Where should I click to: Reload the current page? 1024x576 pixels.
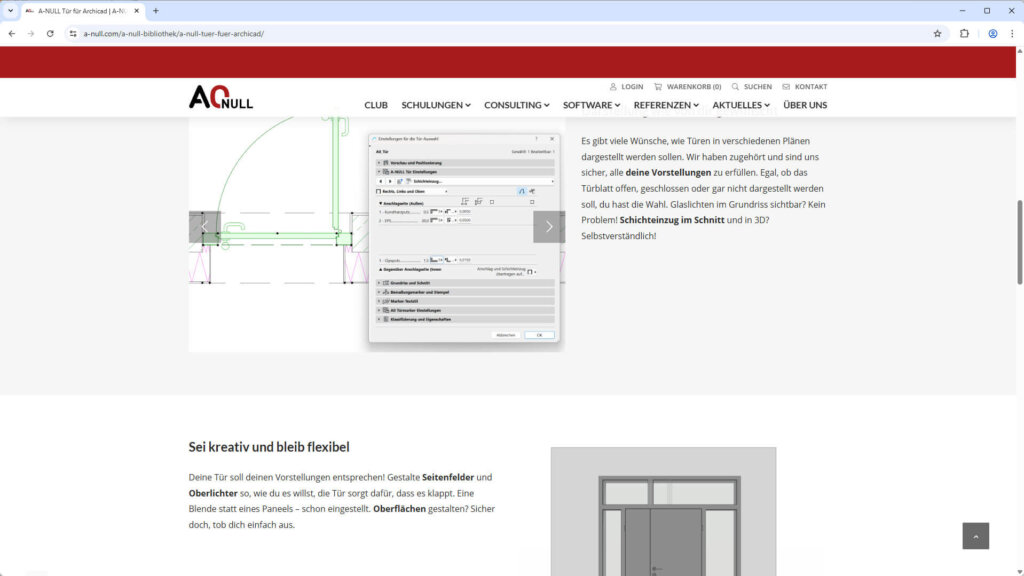pyautogui.click(x=50, y=33)
